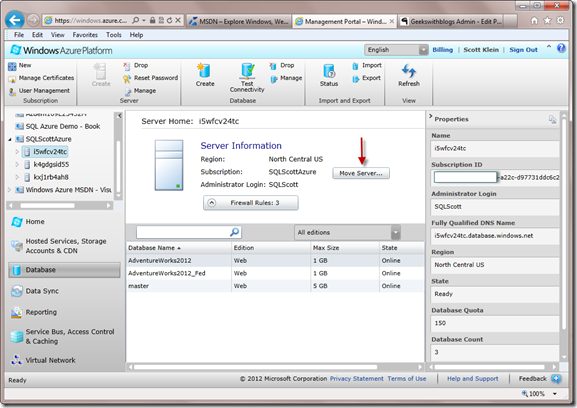Switch to Geekswithblogs Admin tab

click(451, 22)
